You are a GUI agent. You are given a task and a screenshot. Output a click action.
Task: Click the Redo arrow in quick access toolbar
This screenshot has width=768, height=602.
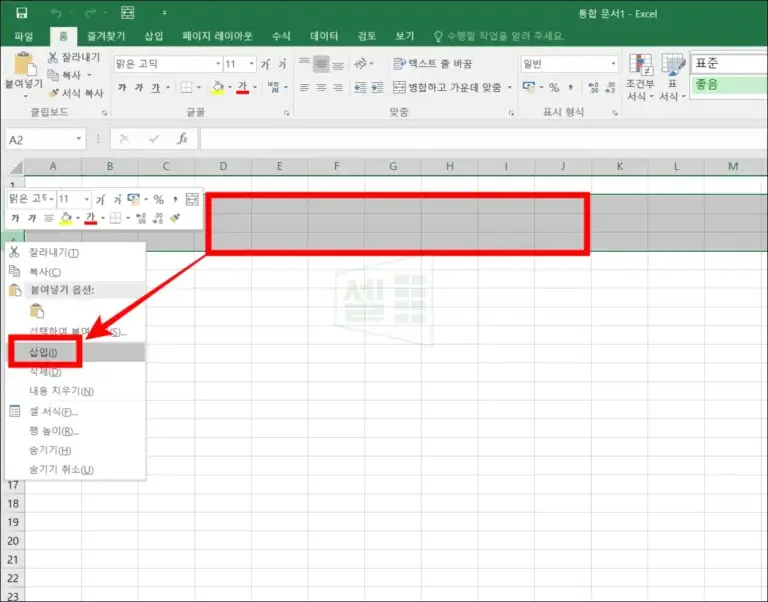click(91, 13)
